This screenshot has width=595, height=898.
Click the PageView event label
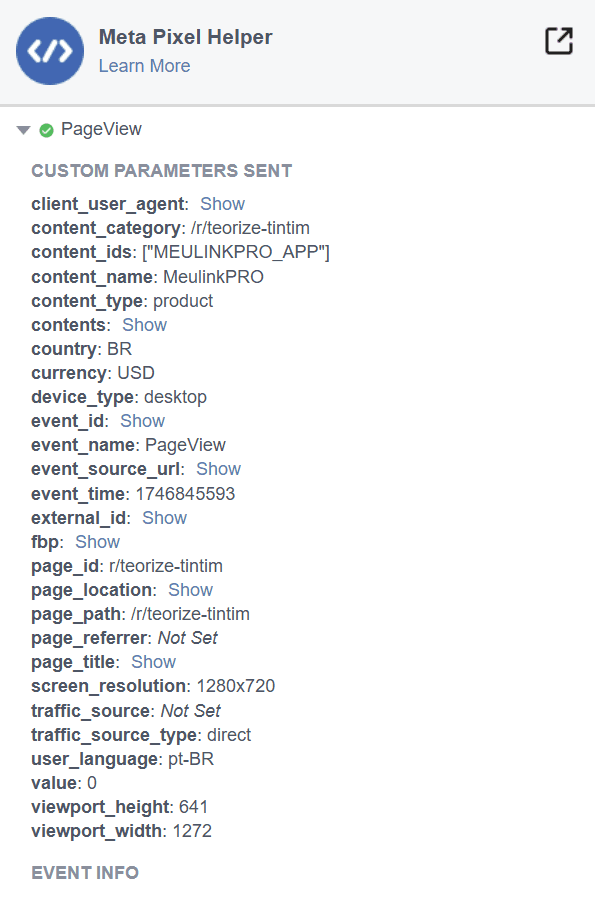pyautogui.click(x=101, y=129)
